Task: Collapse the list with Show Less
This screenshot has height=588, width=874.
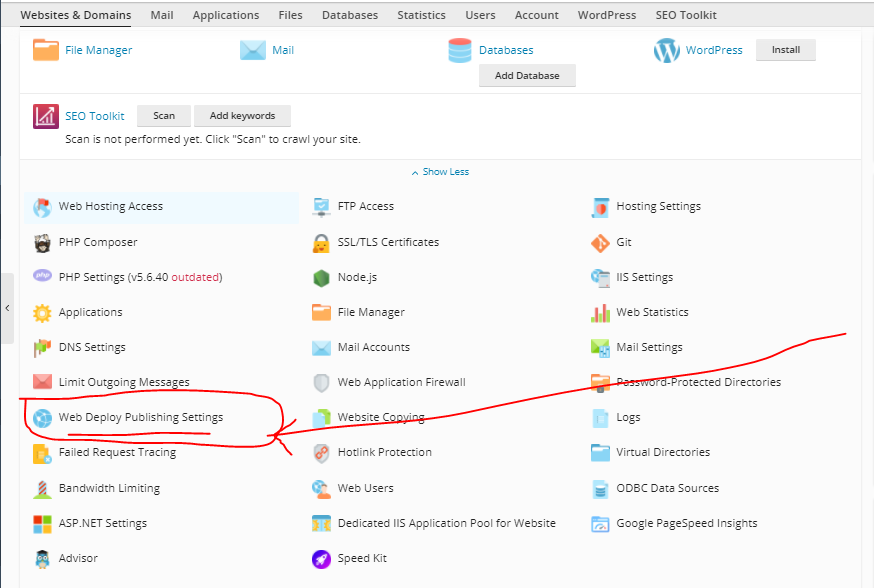Action: coord(440,172)
